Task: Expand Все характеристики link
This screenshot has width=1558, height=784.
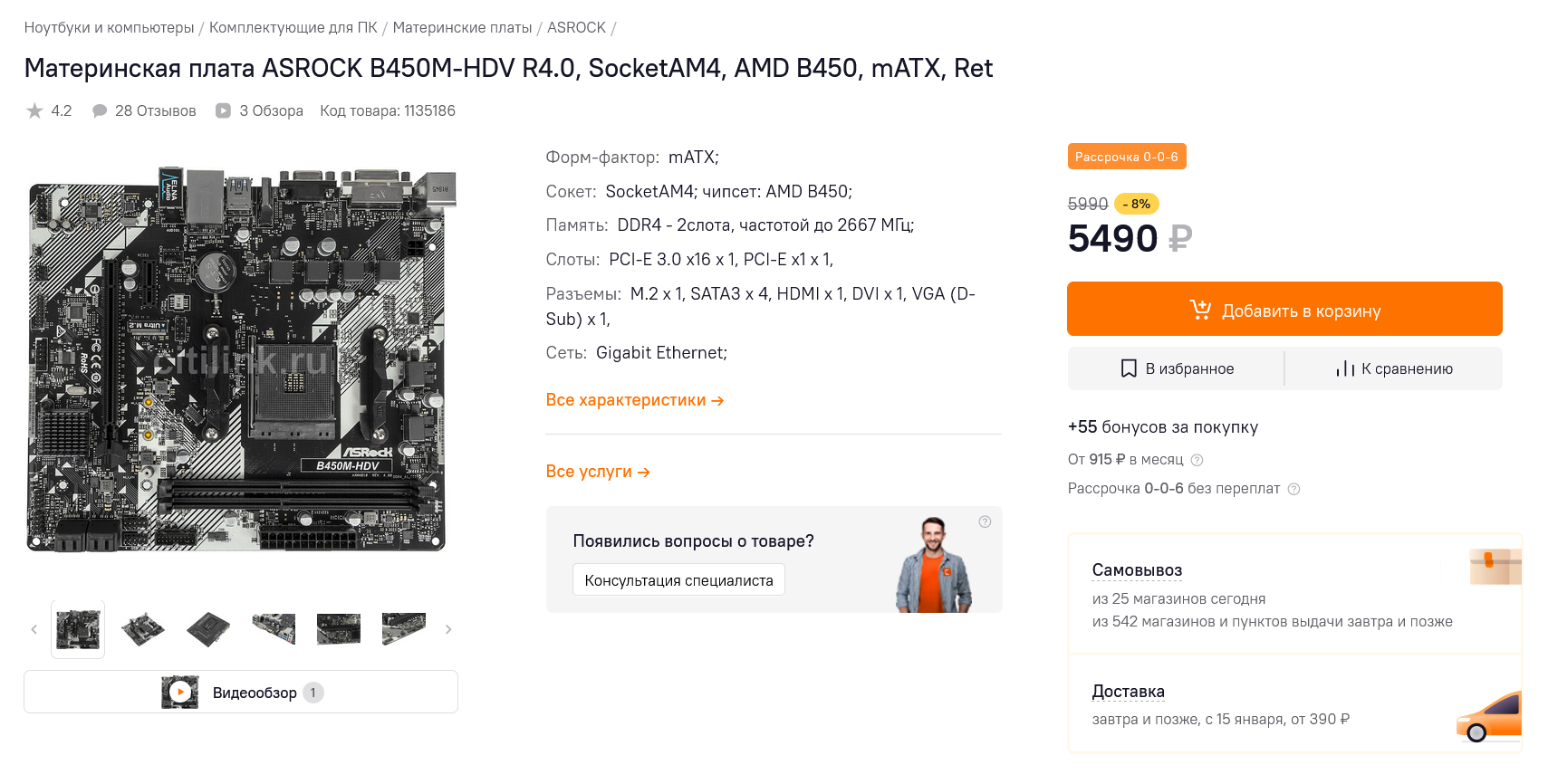Action: (634, 400)
